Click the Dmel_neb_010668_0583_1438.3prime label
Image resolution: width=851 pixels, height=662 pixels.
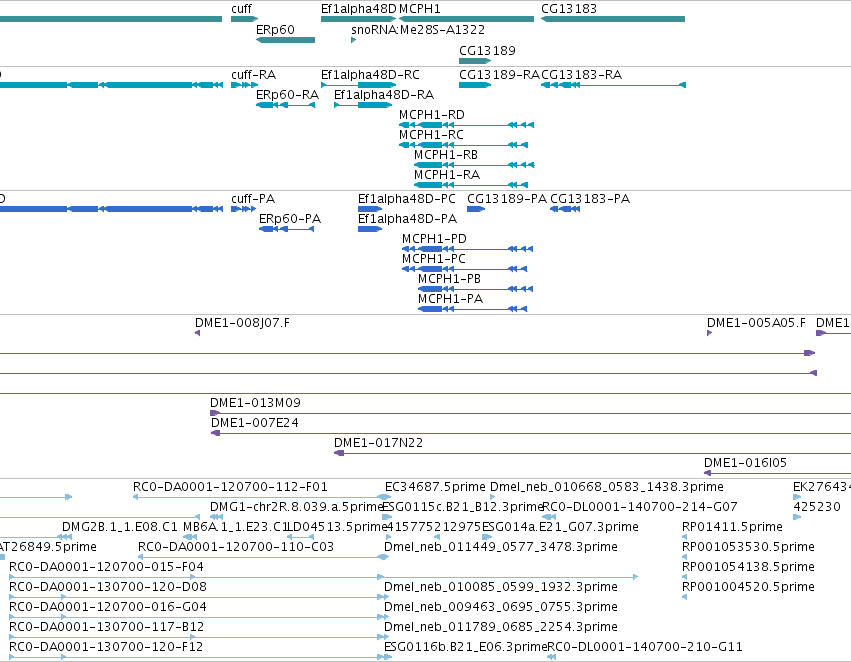[607, 487]
